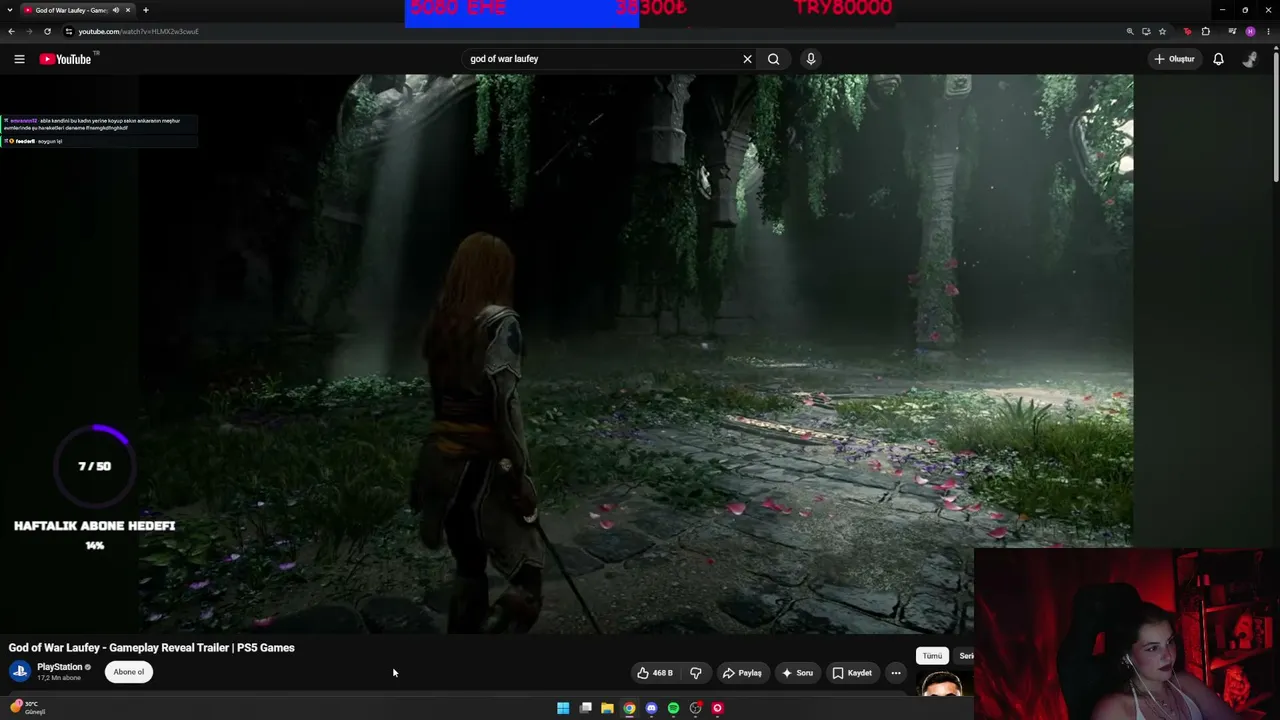Go back in browser history
Viewport: 1280px width, 720px height.
[x=11, y=31]
